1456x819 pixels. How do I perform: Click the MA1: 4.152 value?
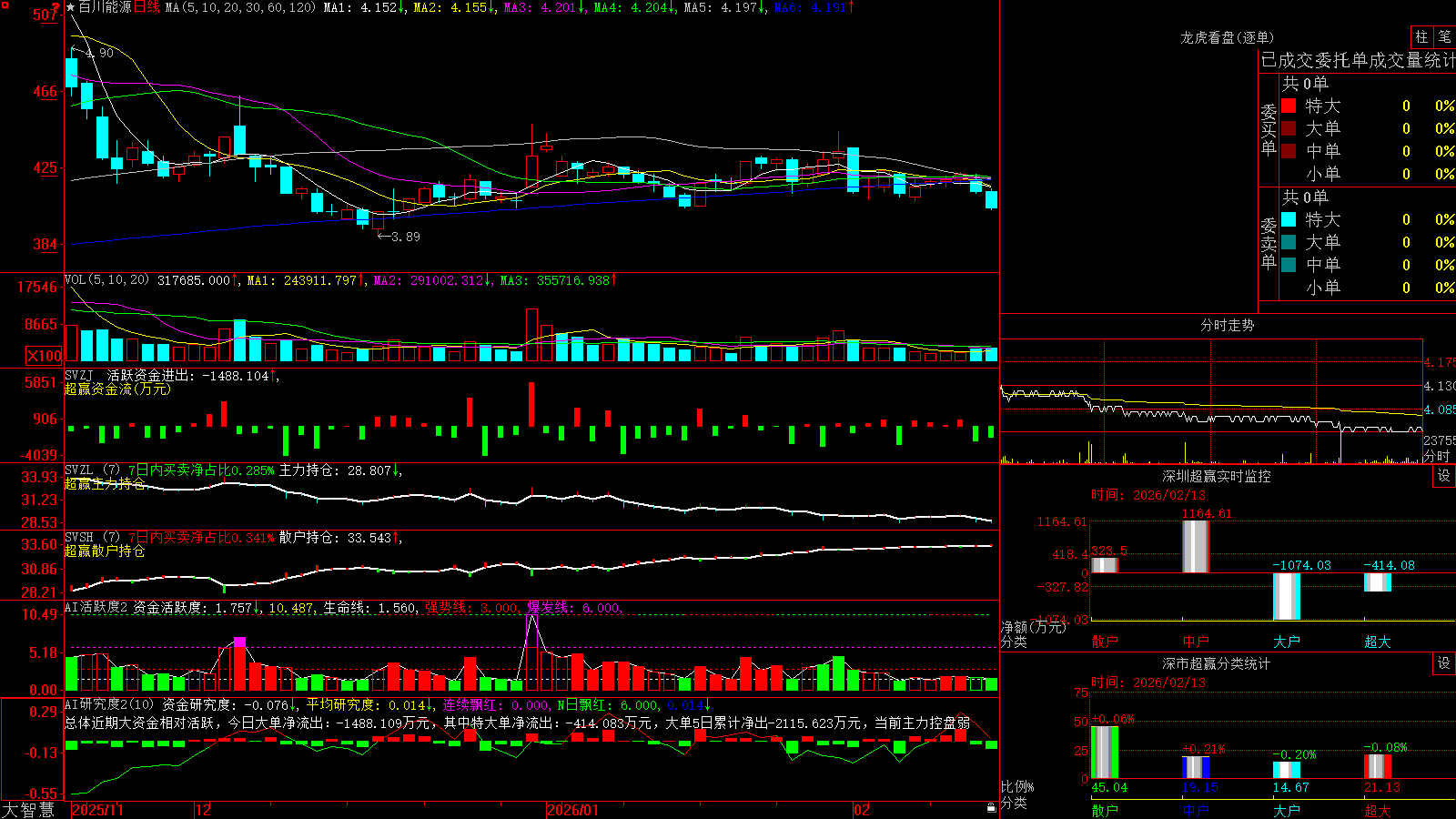pyautogui.click(x=364, y=7)
